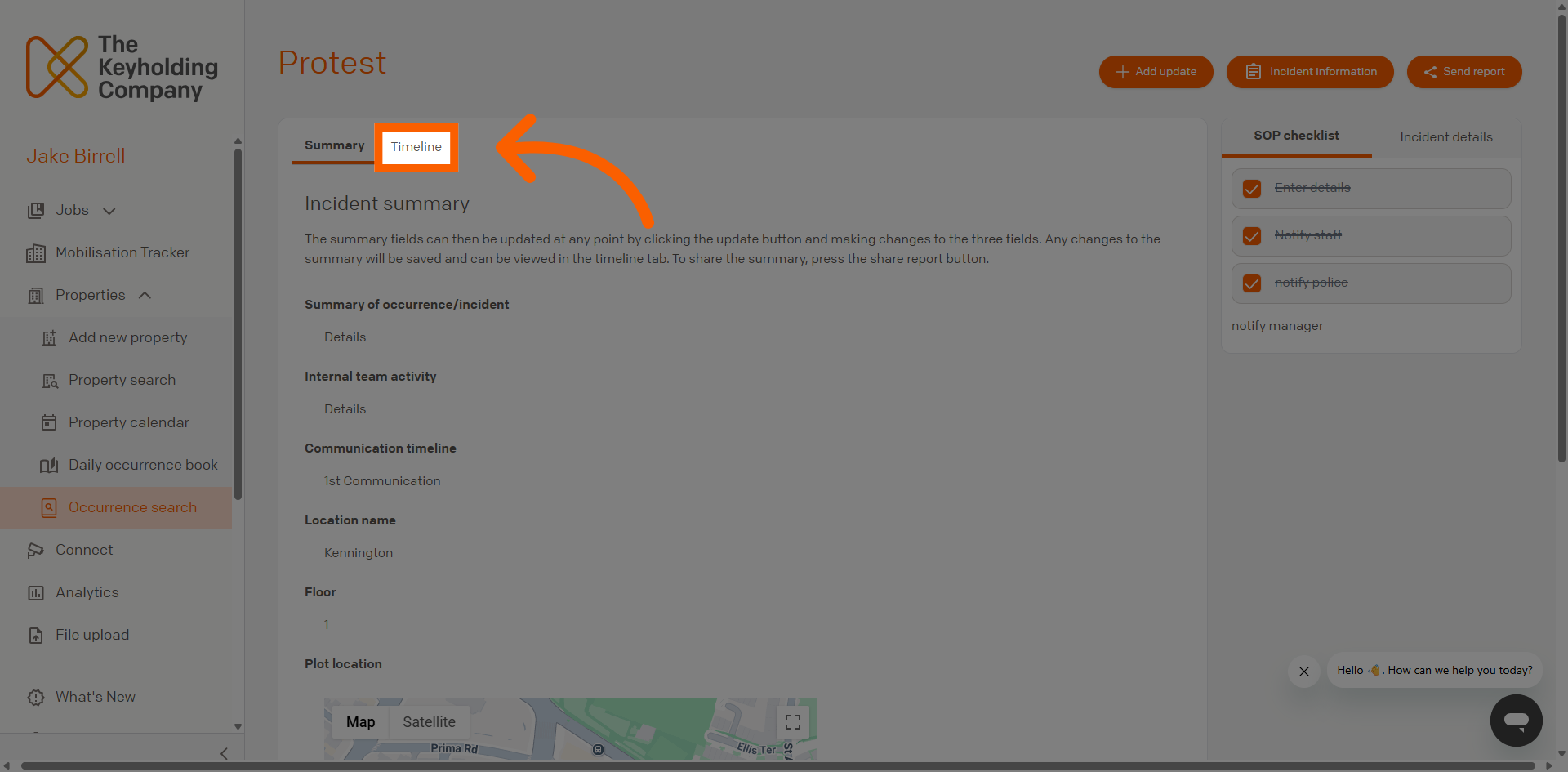1568x772 pixels.
Task: Dismiss the chat greeting message
Action: [1303, 672]
